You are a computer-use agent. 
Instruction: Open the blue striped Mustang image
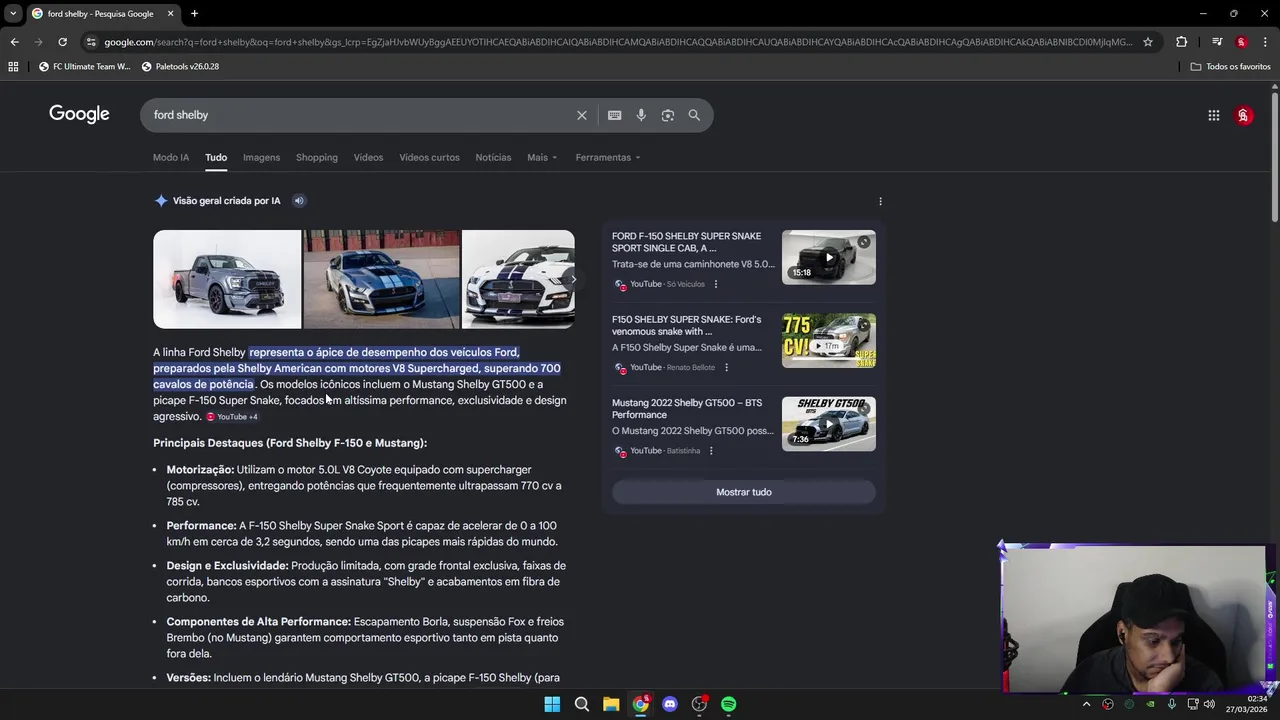point(382,279)
